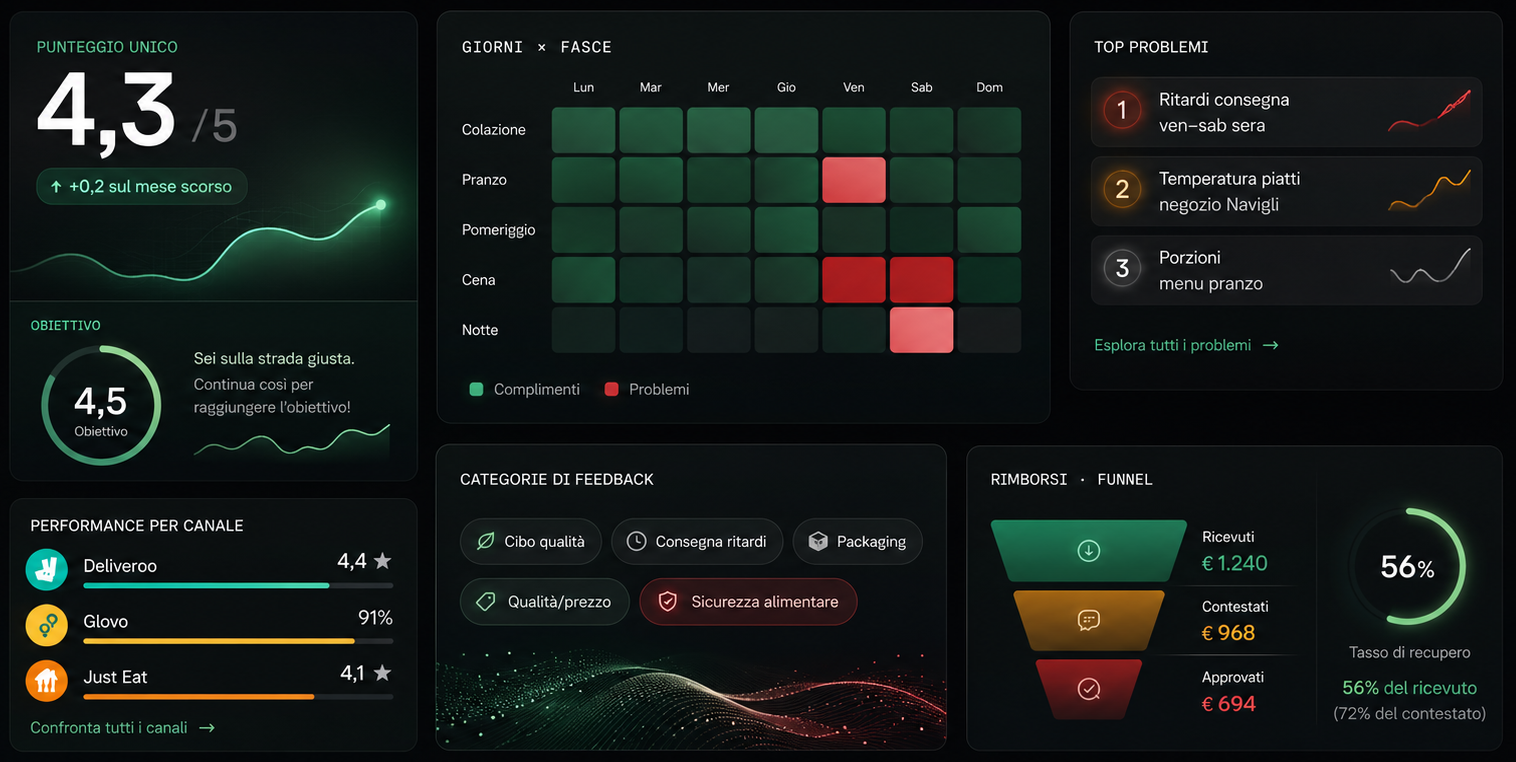Select the Packaging feedback category
This screenshot has height=762, width=1516.
(857, 541)
